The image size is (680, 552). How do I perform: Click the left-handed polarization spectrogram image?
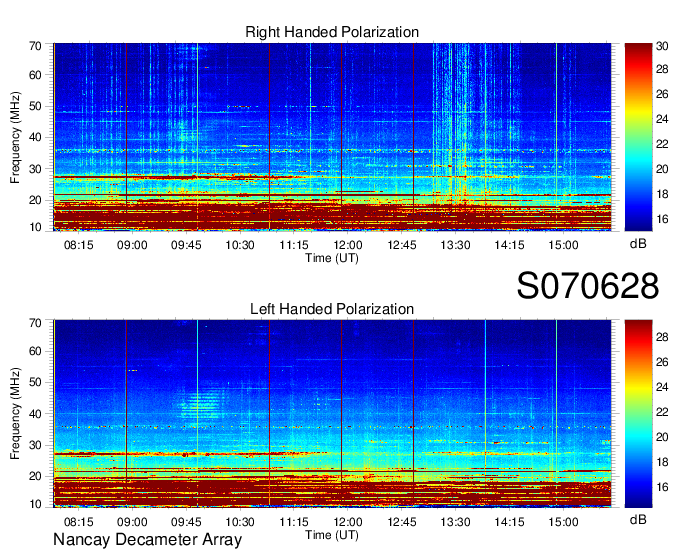pyautogui.click(x=332, y=414)
